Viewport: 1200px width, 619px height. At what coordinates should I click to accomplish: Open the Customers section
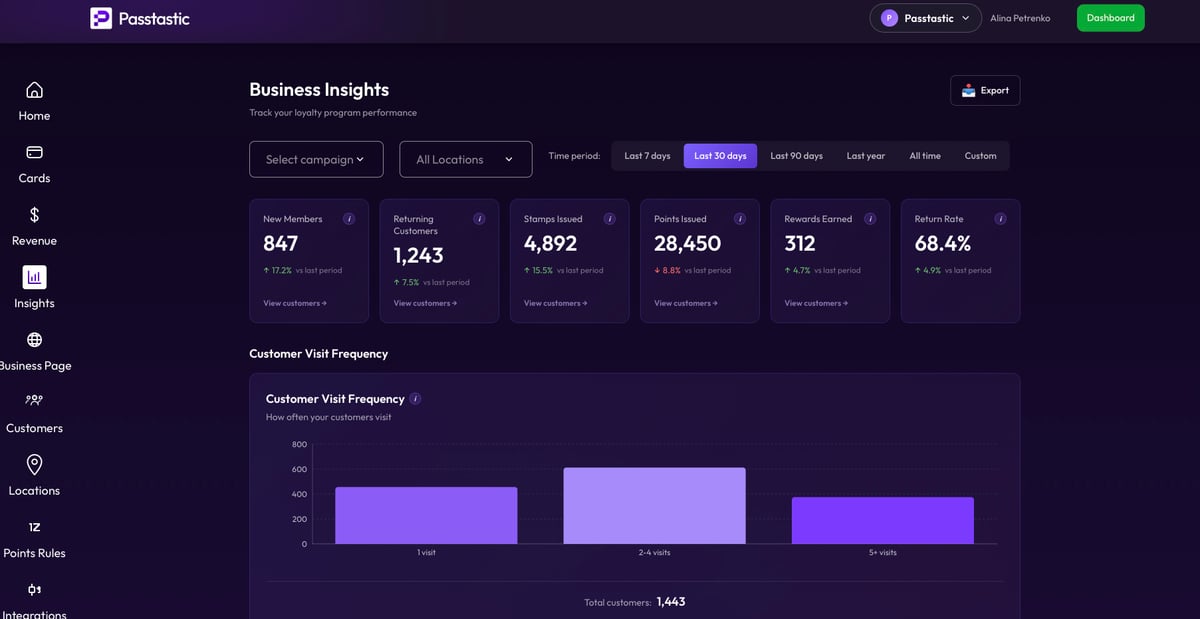pos(34,414)
